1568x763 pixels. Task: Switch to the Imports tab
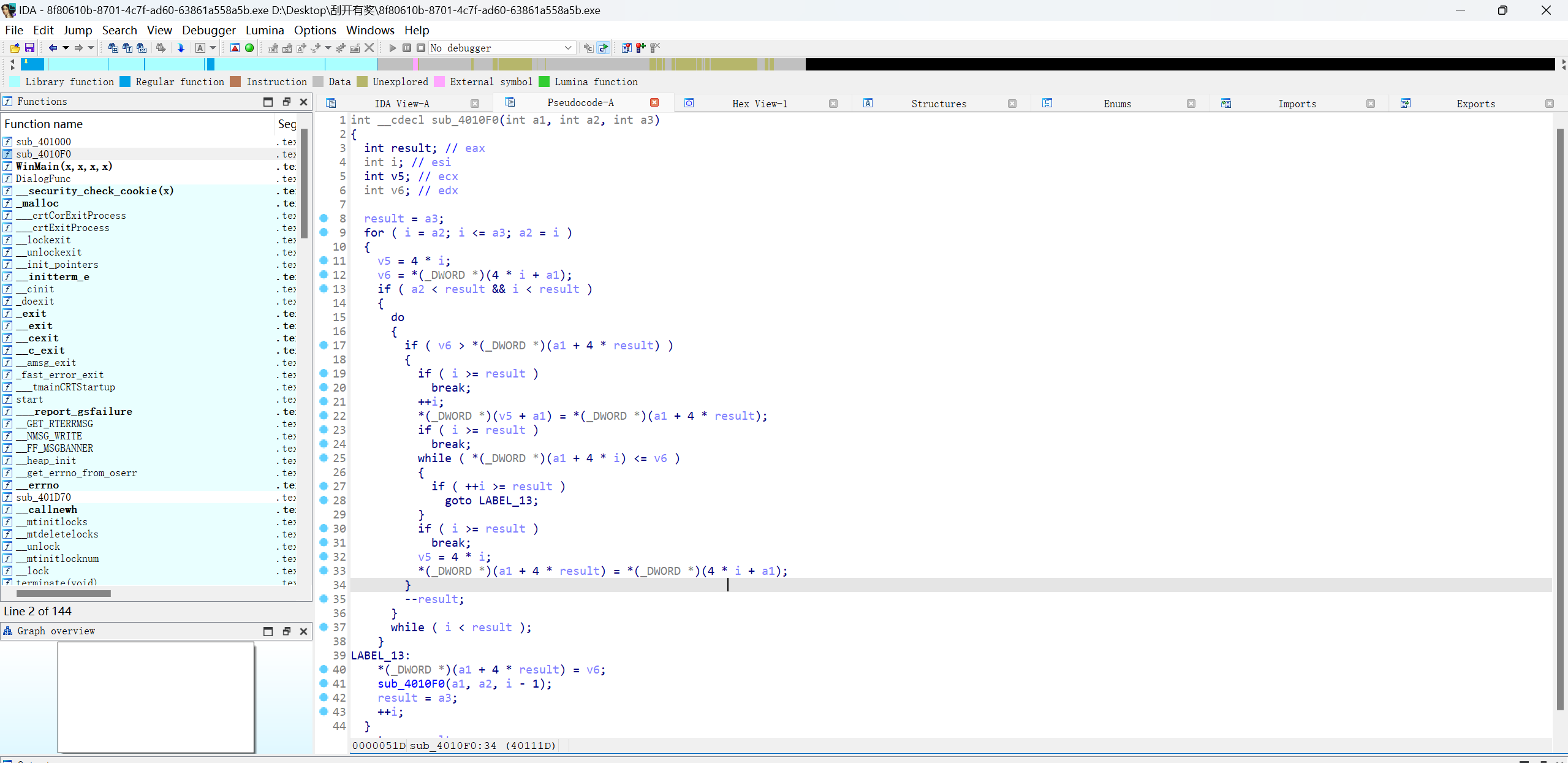click(1297, 104)
